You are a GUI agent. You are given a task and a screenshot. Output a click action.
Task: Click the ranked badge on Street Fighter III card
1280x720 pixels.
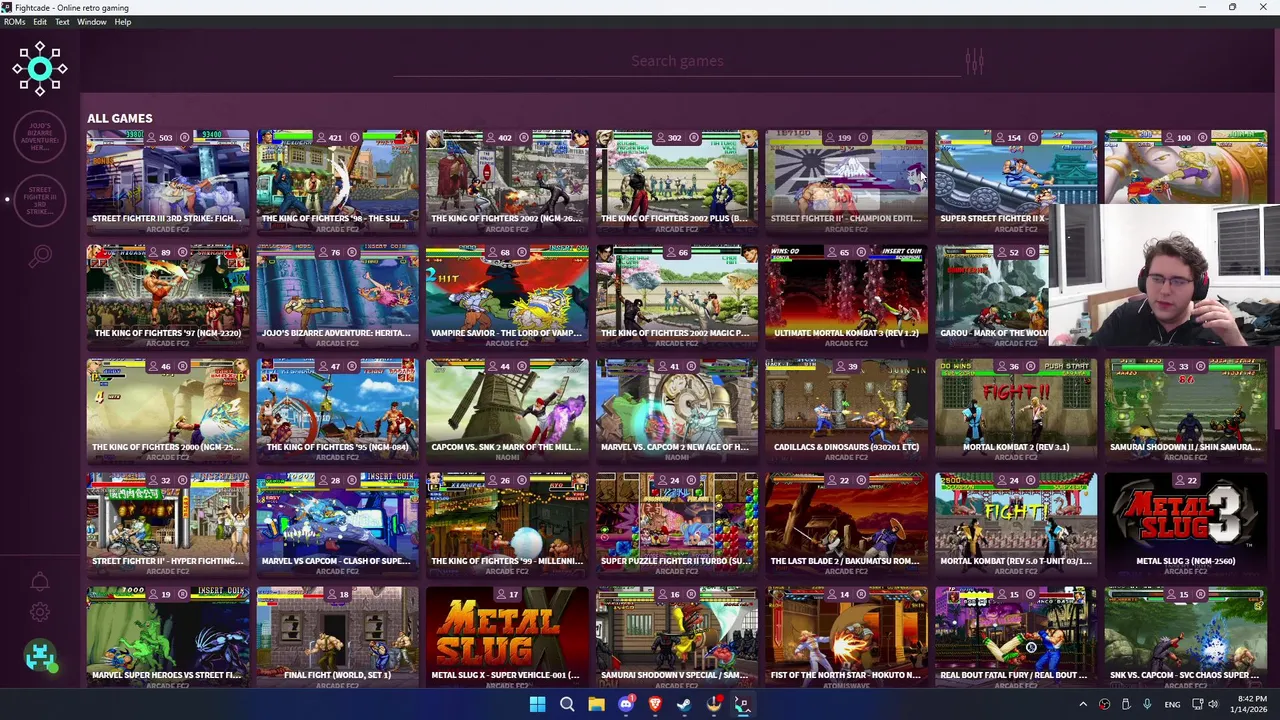point(184,138)
